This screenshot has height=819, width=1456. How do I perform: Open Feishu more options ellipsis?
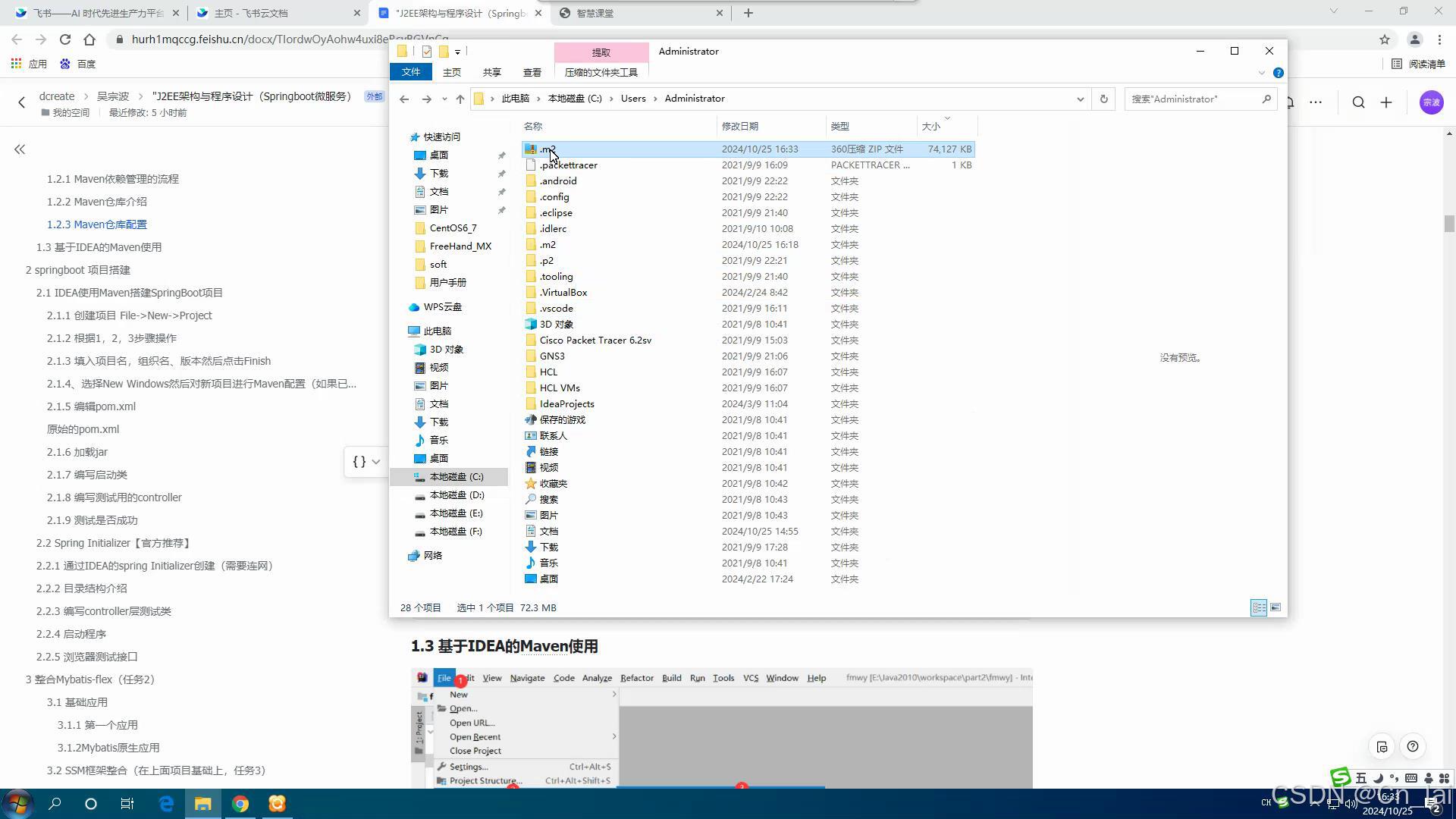[x=1316, y=102]
